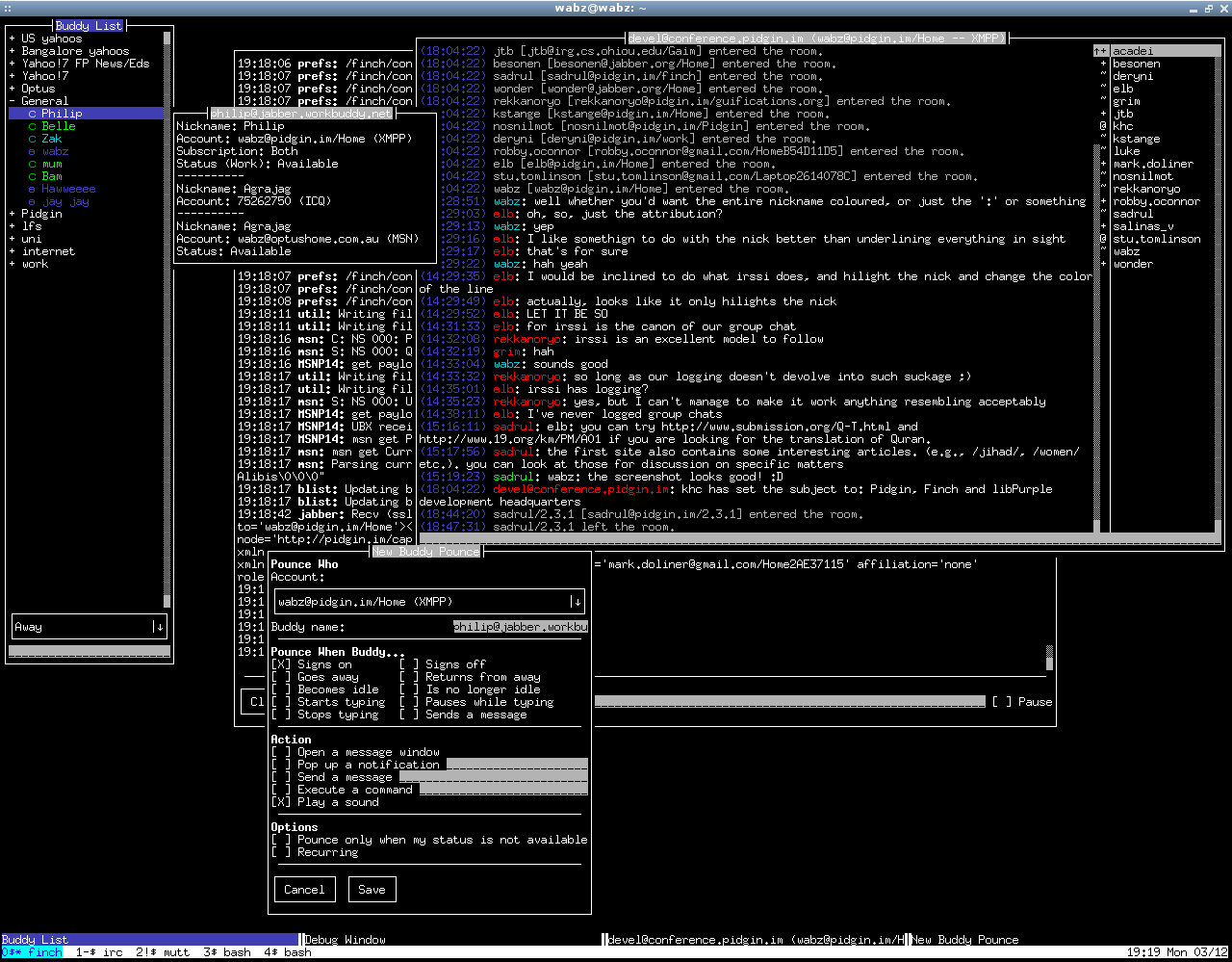Switch to screen tab 2 mutt
Viewport: 1232px width, 962px height.
tap(163, 952)
